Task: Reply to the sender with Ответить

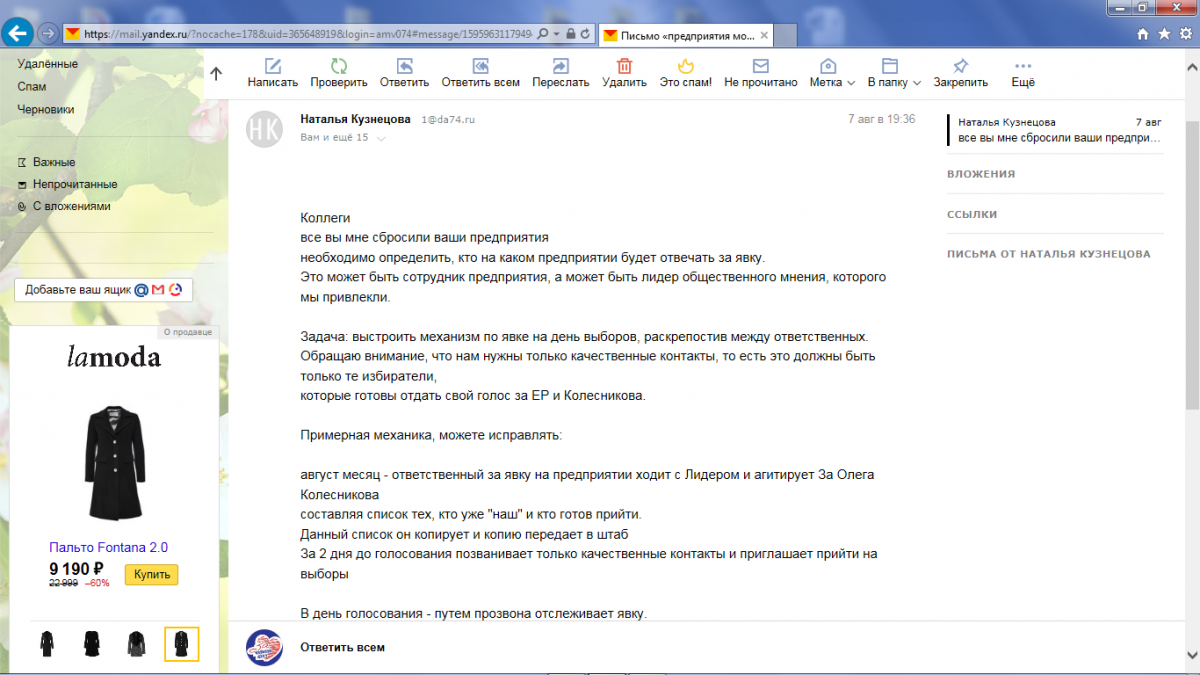Action: tap(404, 73)
